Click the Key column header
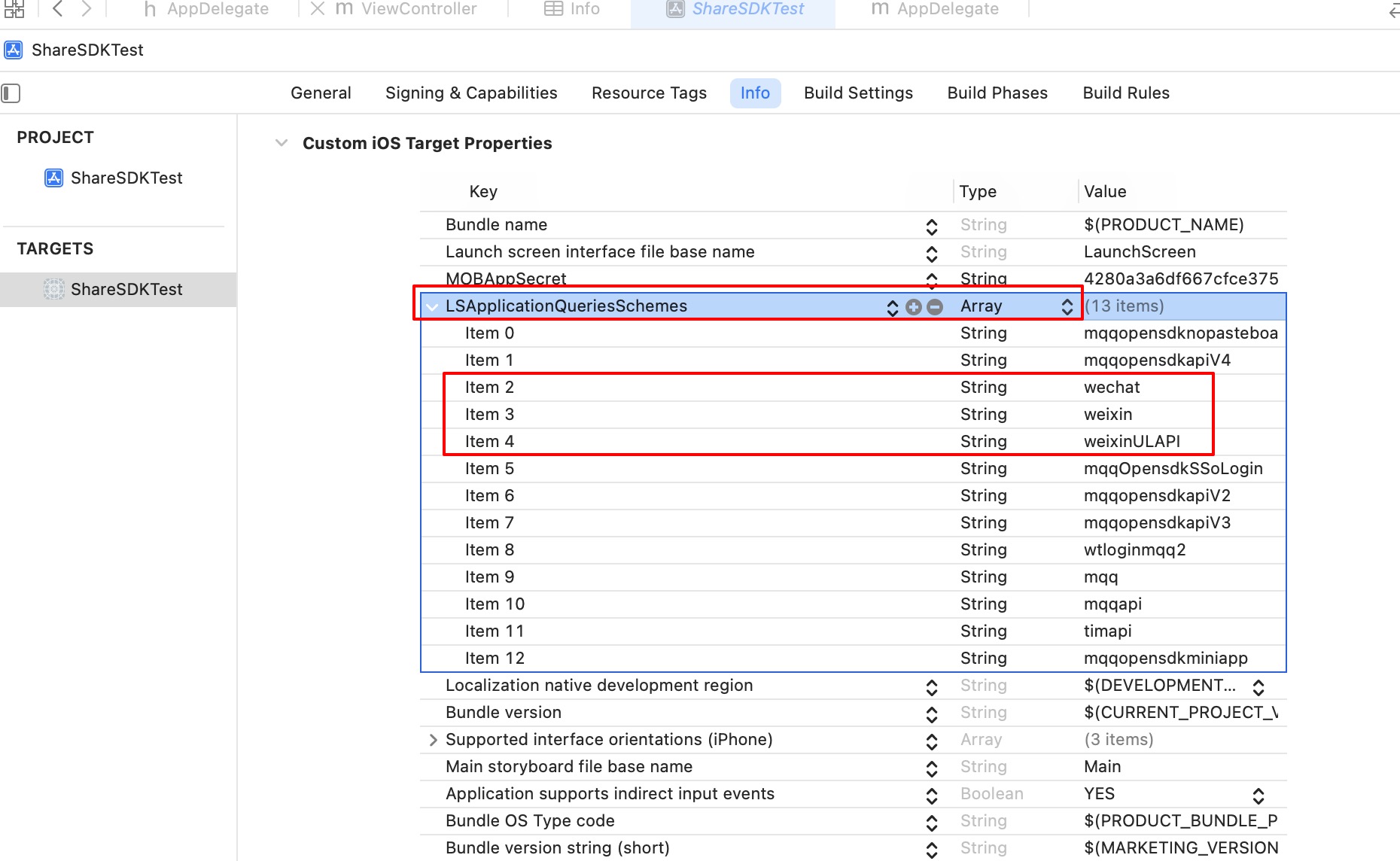Image resolution: width=1400 pixels, height=861 pixels. [x=483, y=192]
